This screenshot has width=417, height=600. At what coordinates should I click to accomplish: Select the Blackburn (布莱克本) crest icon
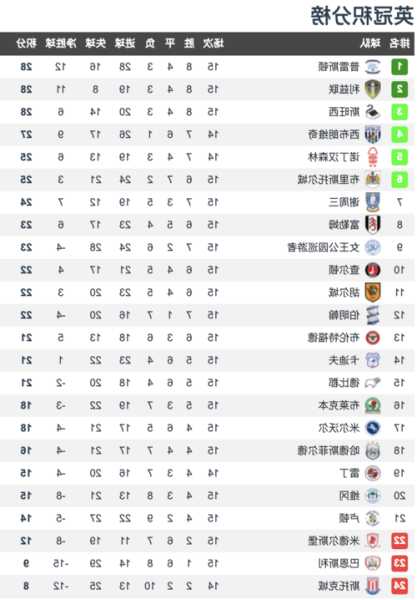pos(372,405)
